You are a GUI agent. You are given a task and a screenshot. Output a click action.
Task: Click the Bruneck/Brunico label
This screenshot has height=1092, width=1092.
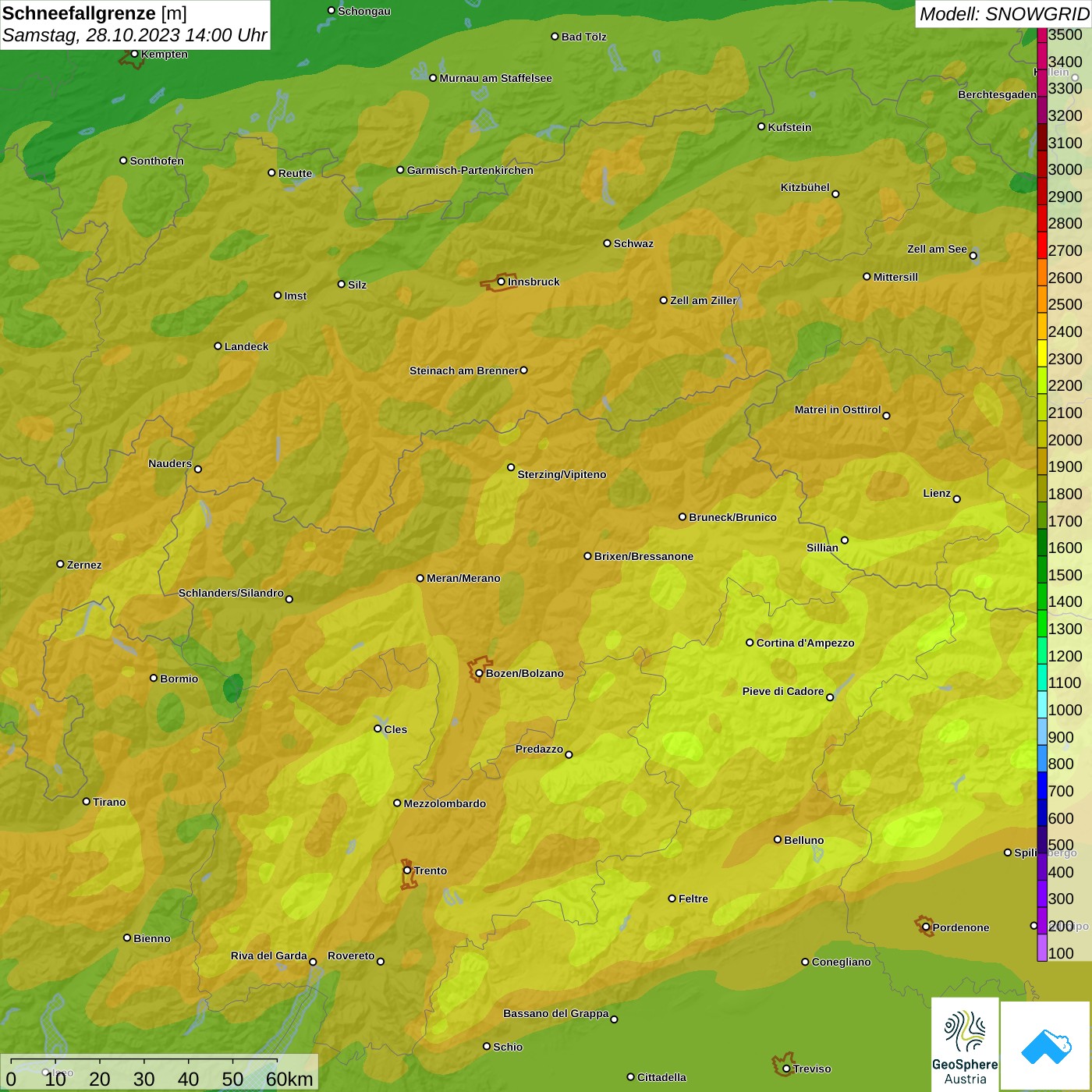click(732, 517)
